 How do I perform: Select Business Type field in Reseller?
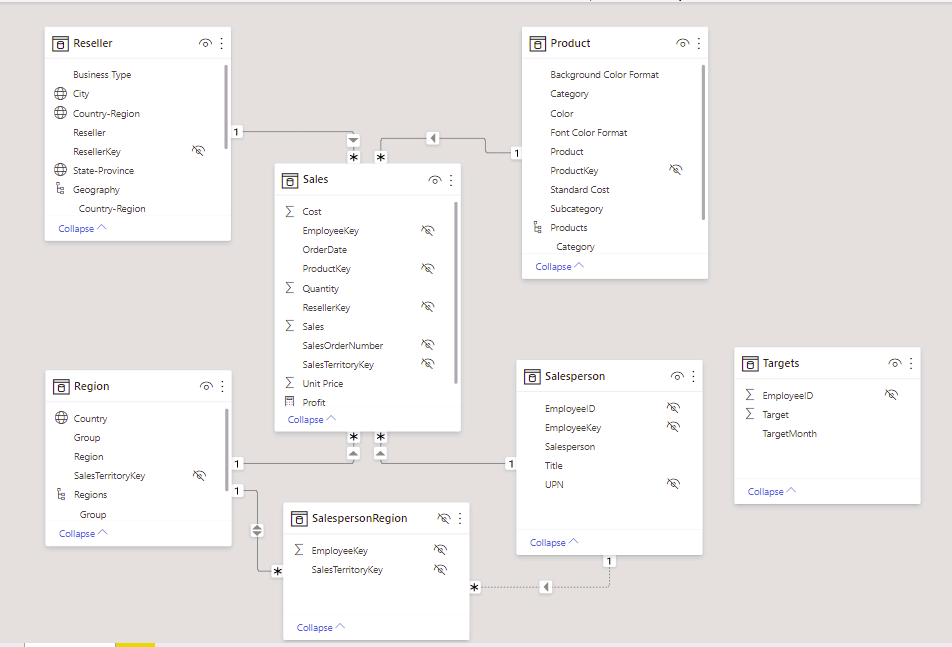tap(102, 75)
